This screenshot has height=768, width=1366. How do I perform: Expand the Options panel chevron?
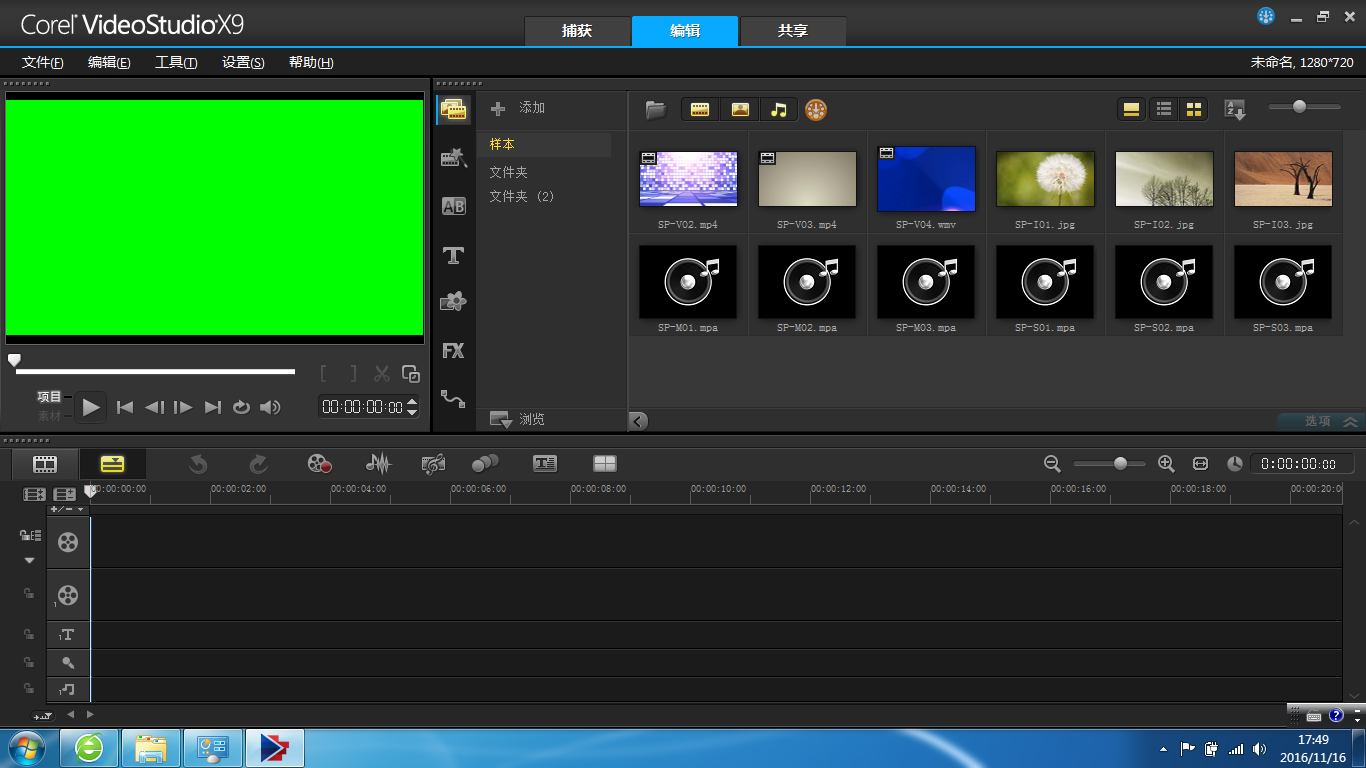(1350, 422)
